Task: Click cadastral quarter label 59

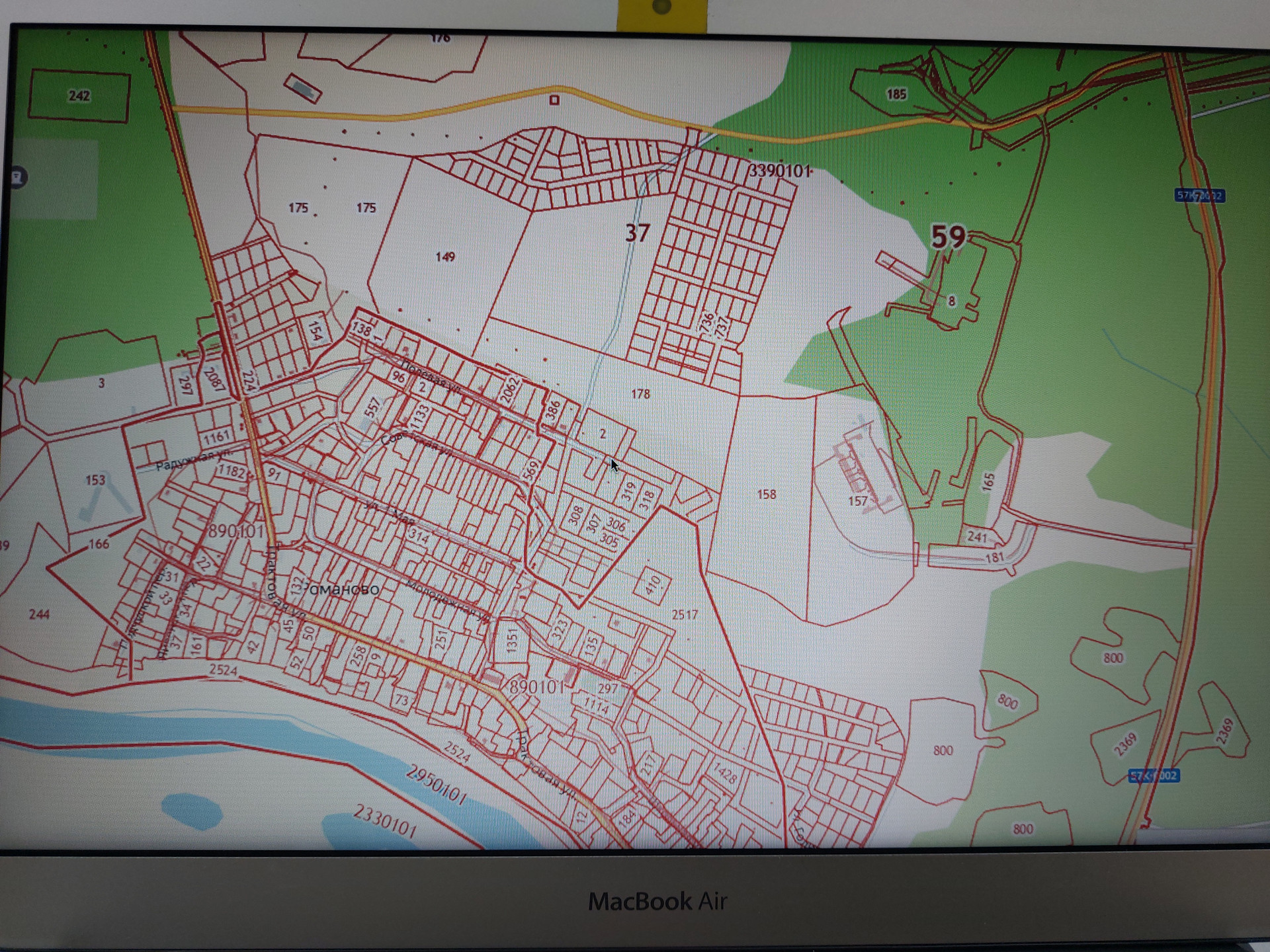Action: coord(948,237)
